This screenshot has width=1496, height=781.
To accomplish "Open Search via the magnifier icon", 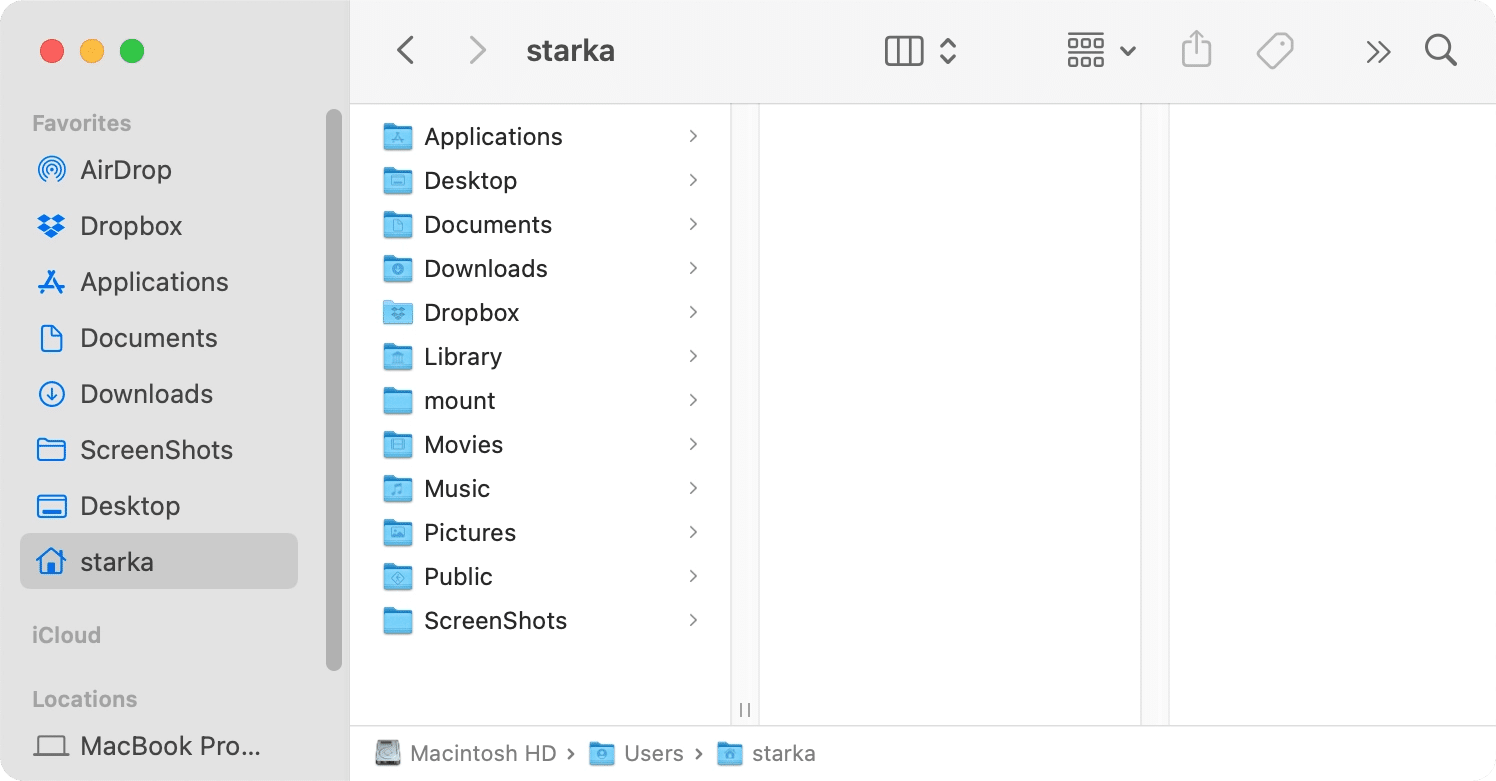I will 1440,50.
